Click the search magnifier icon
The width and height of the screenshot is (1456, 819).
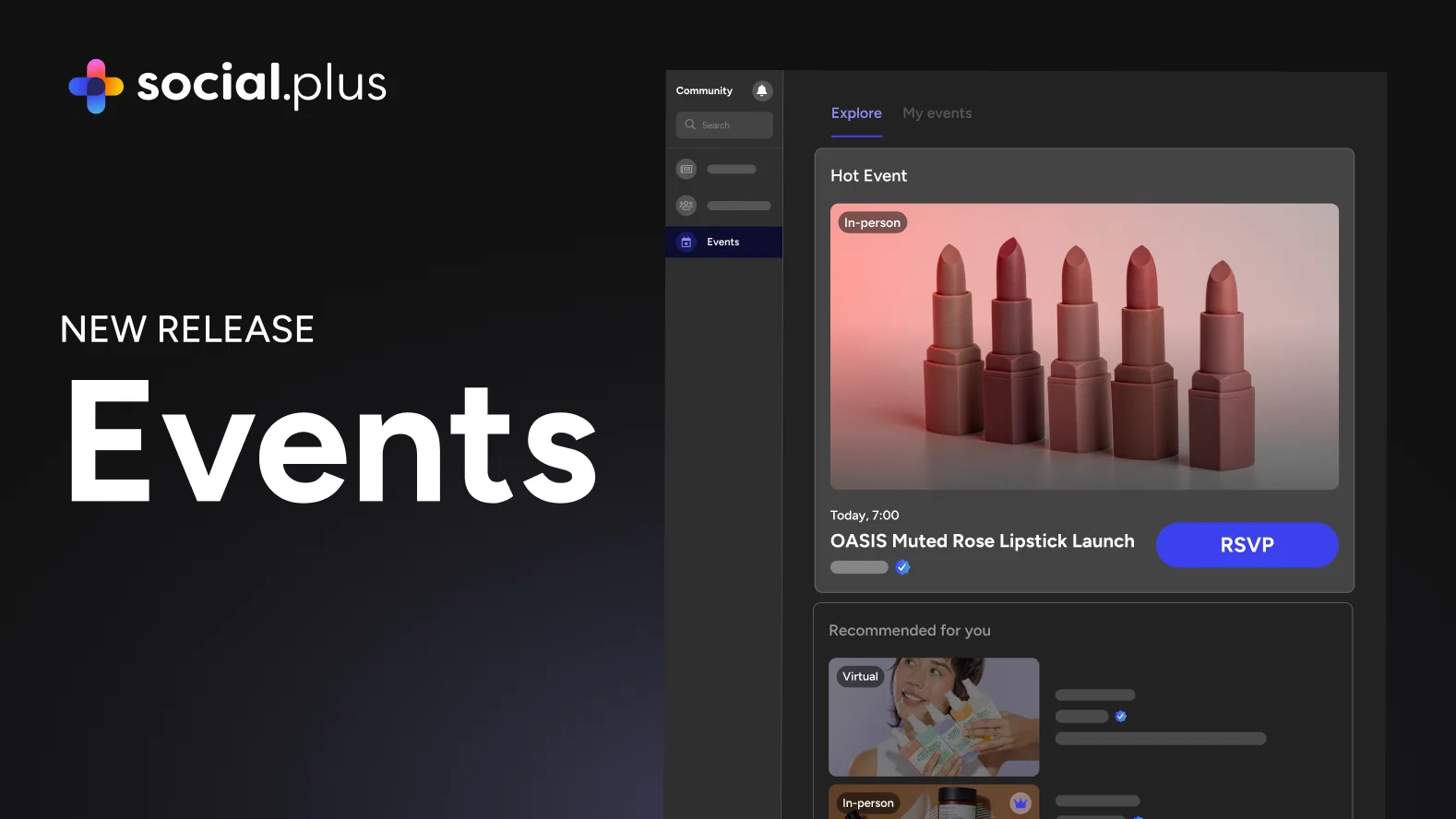coord(690,125)
